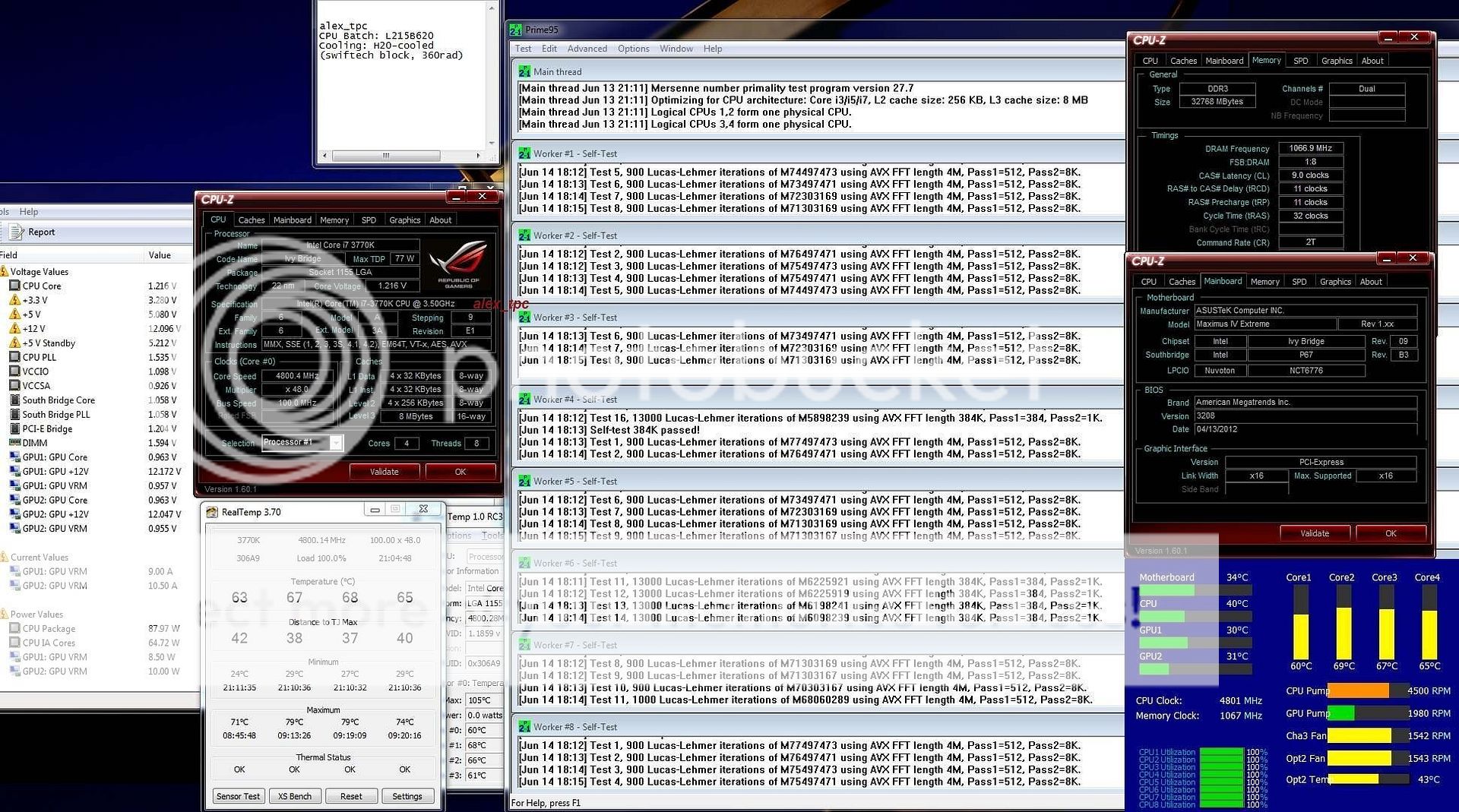Open the Help menu in sensor window
The width and height of the screenshot is (1459, 812).
(29, 211)
